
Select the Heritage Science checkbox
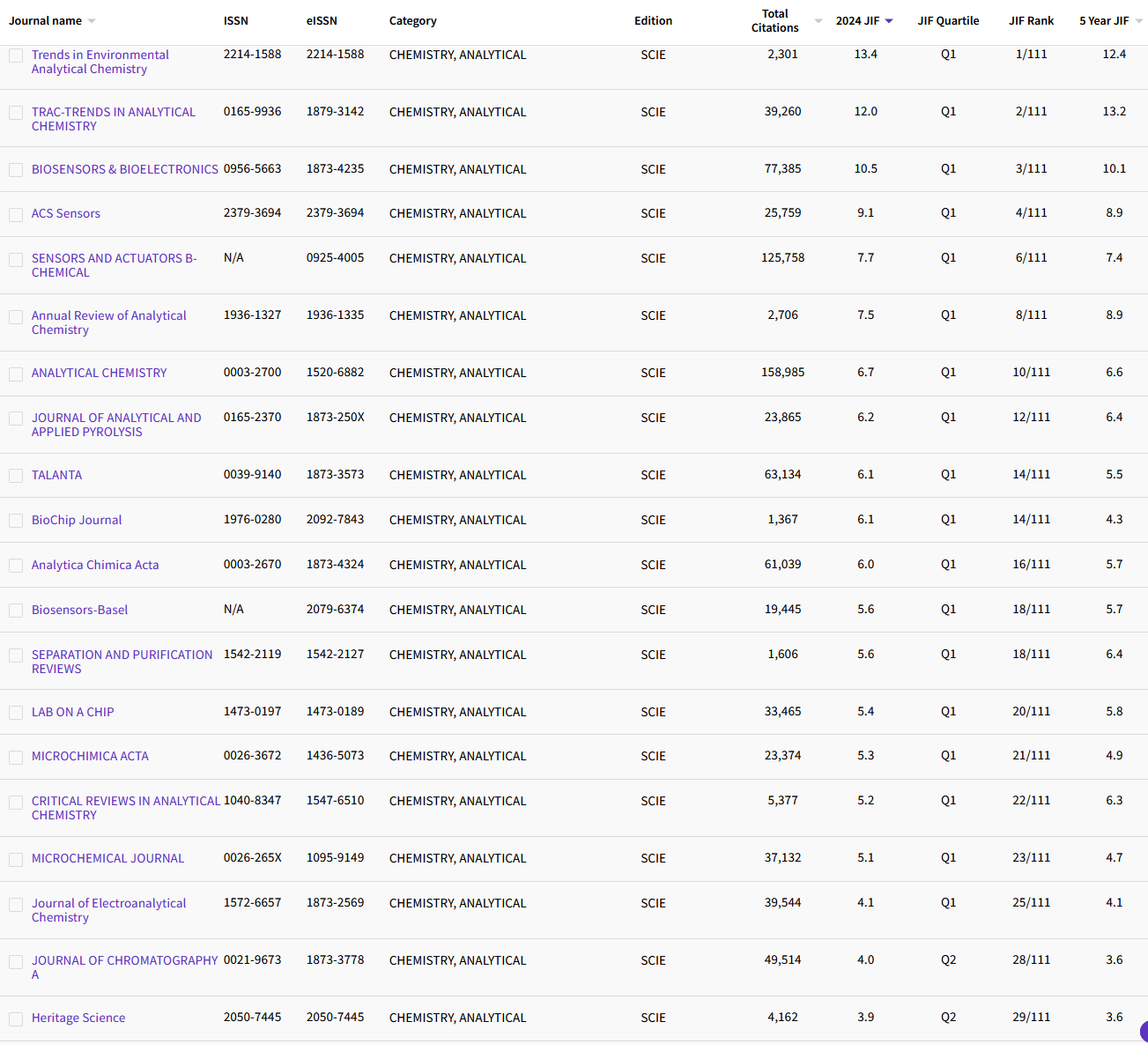16,1018
